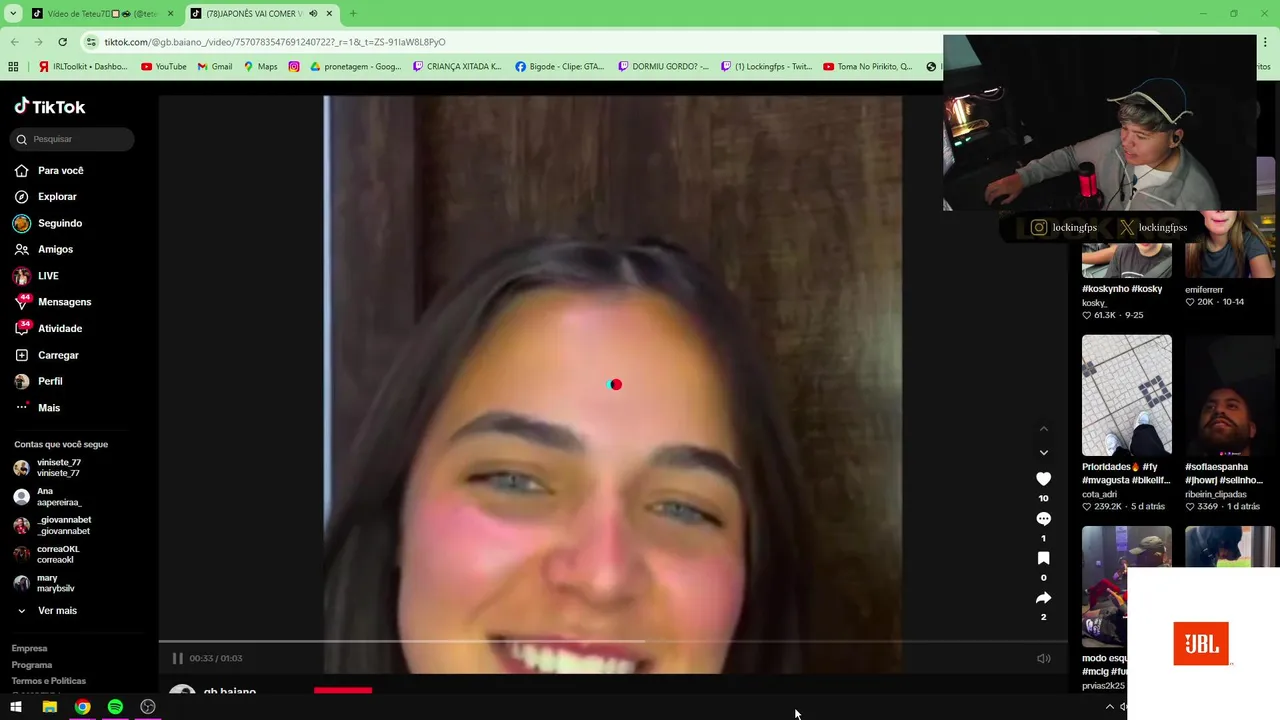Click the TikTok logo
Screen dimensions: 1280x720
[x=50, y=107]
